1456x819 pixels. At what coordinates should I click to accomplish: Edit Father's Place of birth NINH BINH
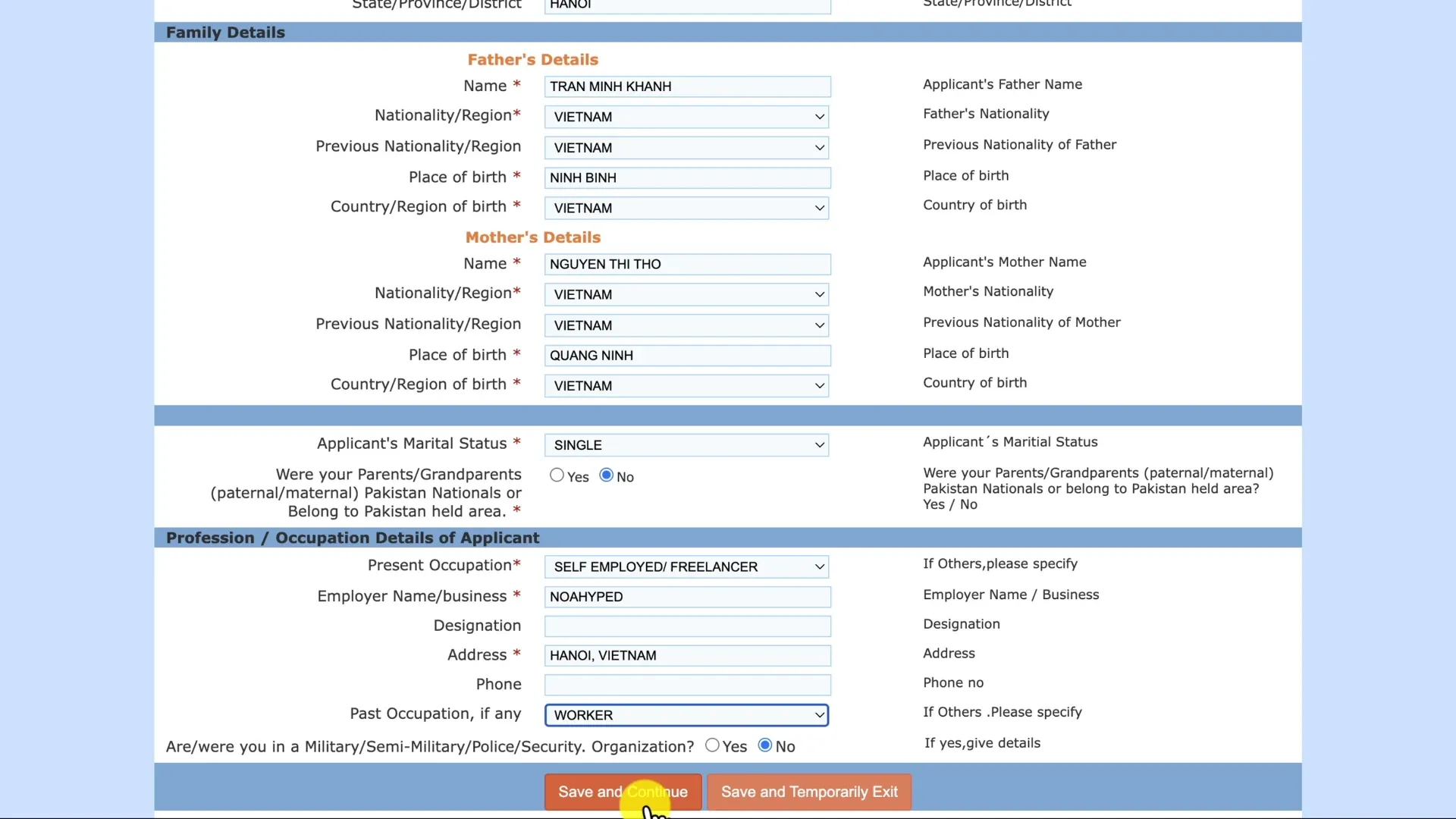click(688, 177)
